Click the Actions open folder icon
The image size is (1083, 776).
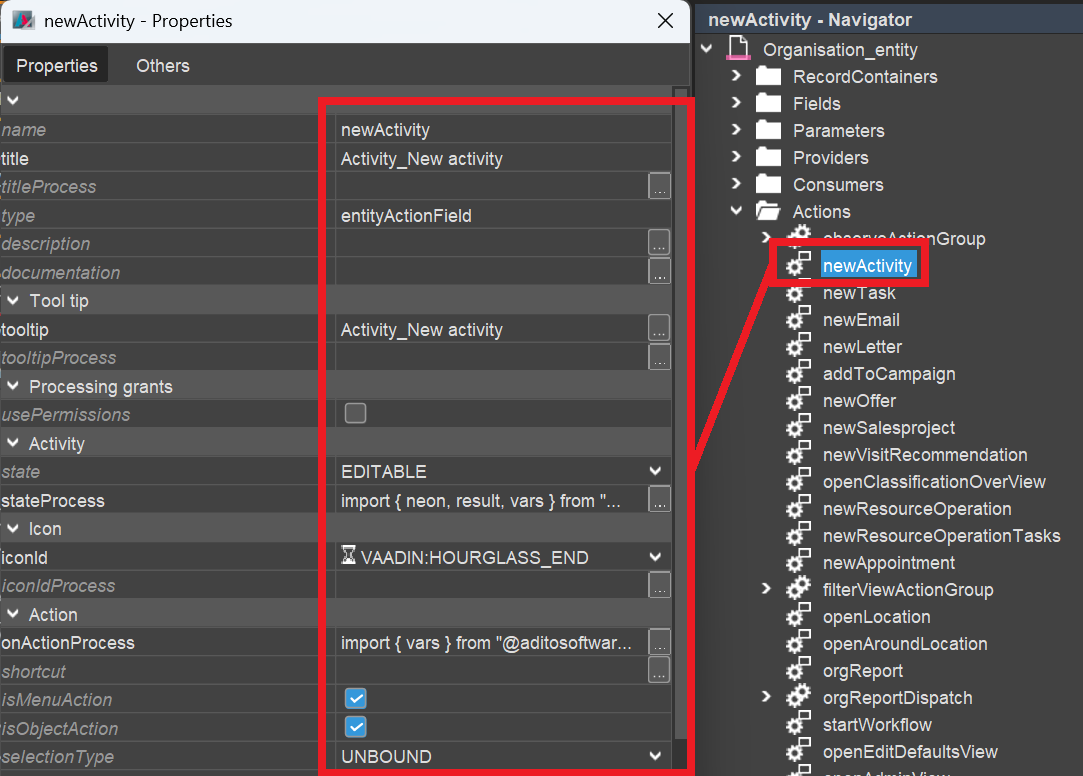click(767, 212)
